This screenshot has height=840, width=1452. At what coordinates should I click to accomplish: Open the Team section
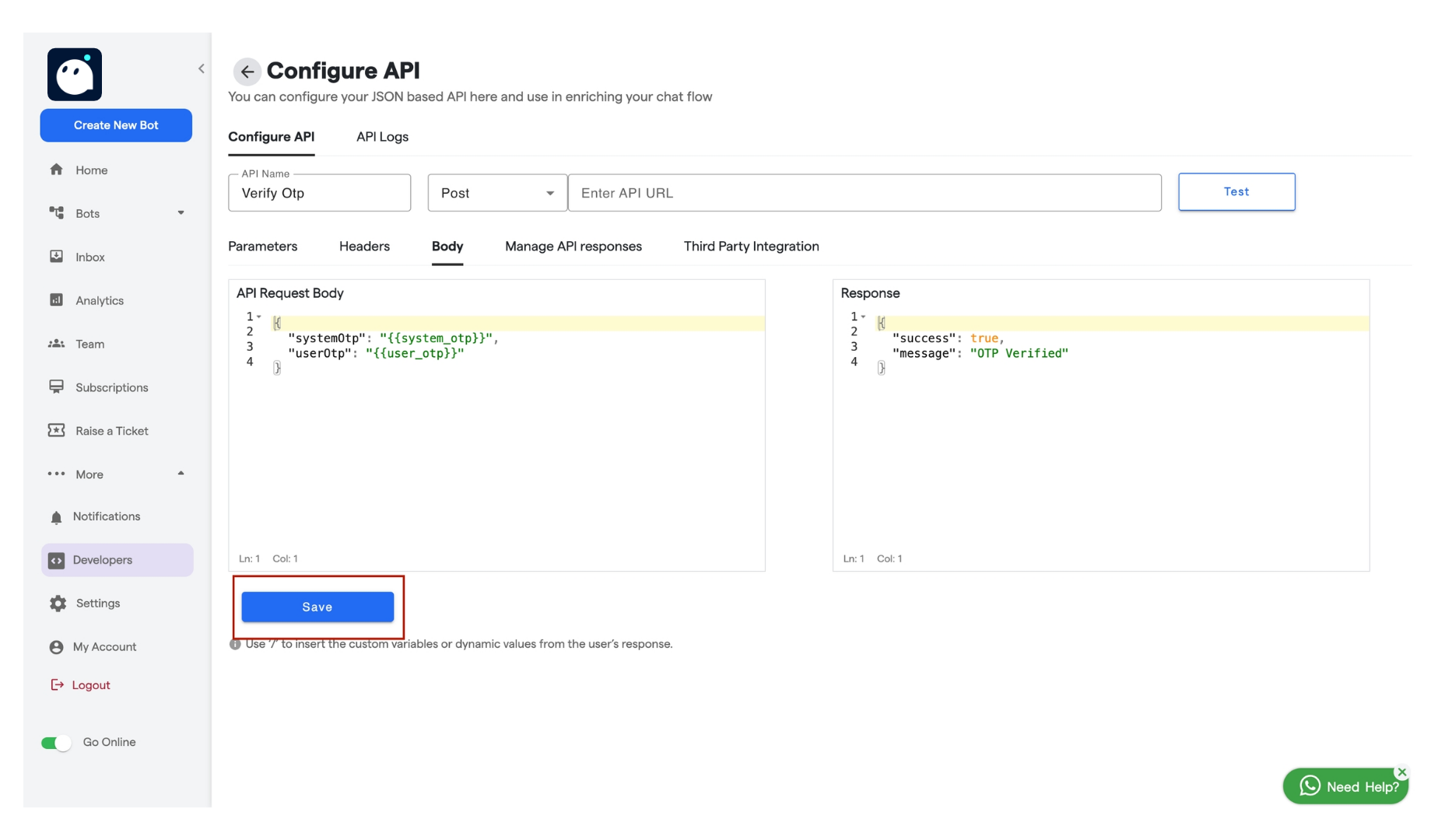(x=89, y=344)
